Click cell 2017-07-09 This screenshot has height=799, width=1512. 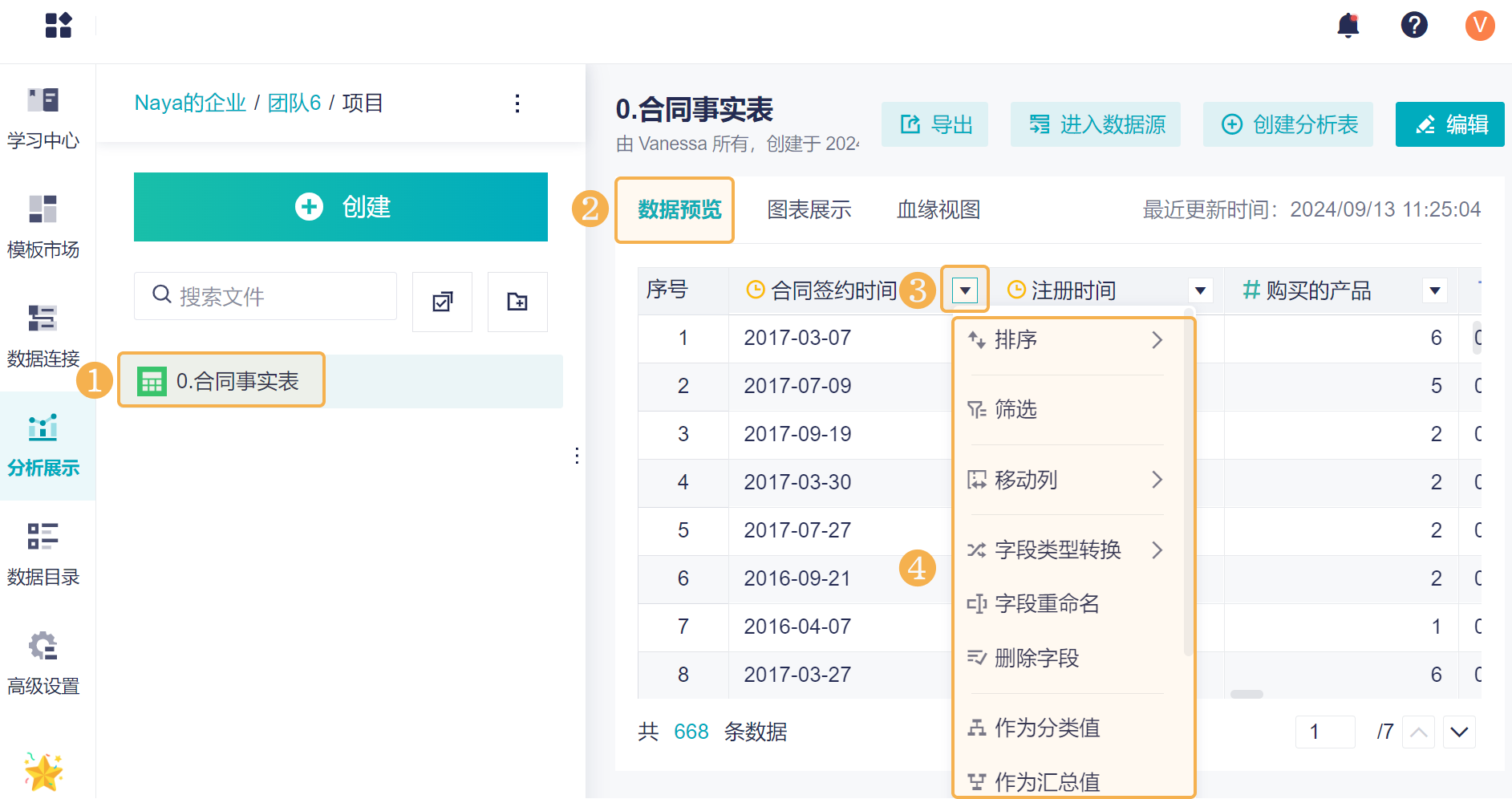pos(797,386)
